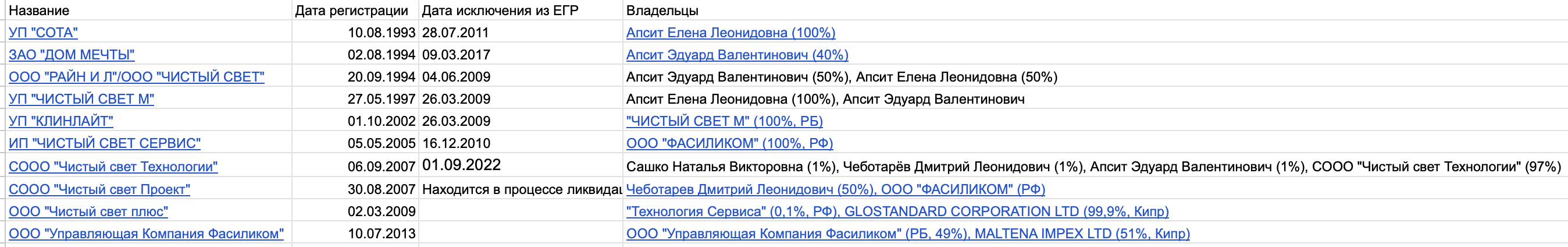Open the ИП "ЧИСТЫЙ СВЕТ СЕРВИС" link

pos(104,143)
